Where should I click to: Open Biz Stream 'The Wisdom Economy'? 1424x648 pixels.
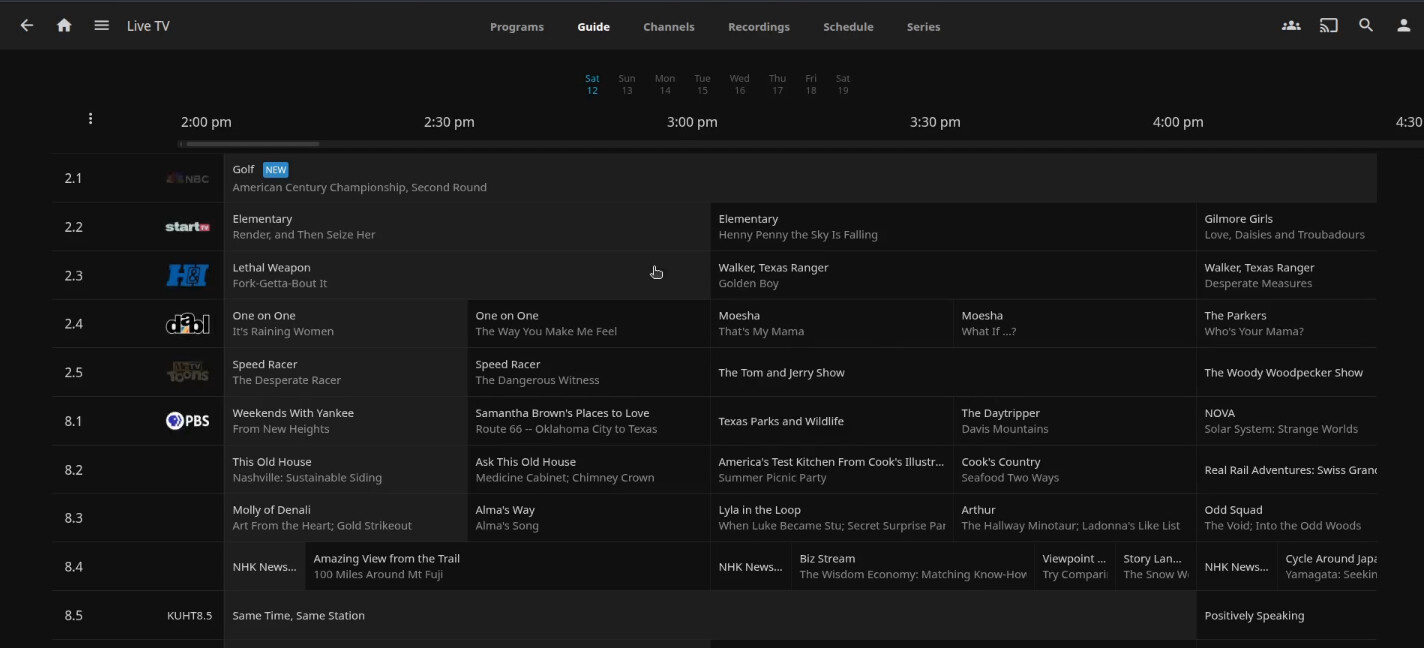913,567
